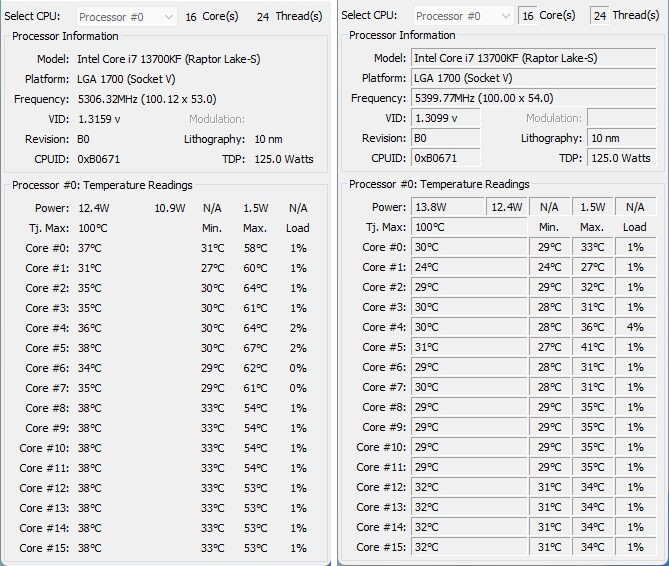This screenshot has height=566, width=669.
Task: Select the right Frequency 5399.77MHz field
Action: click(x=533, y=98)
